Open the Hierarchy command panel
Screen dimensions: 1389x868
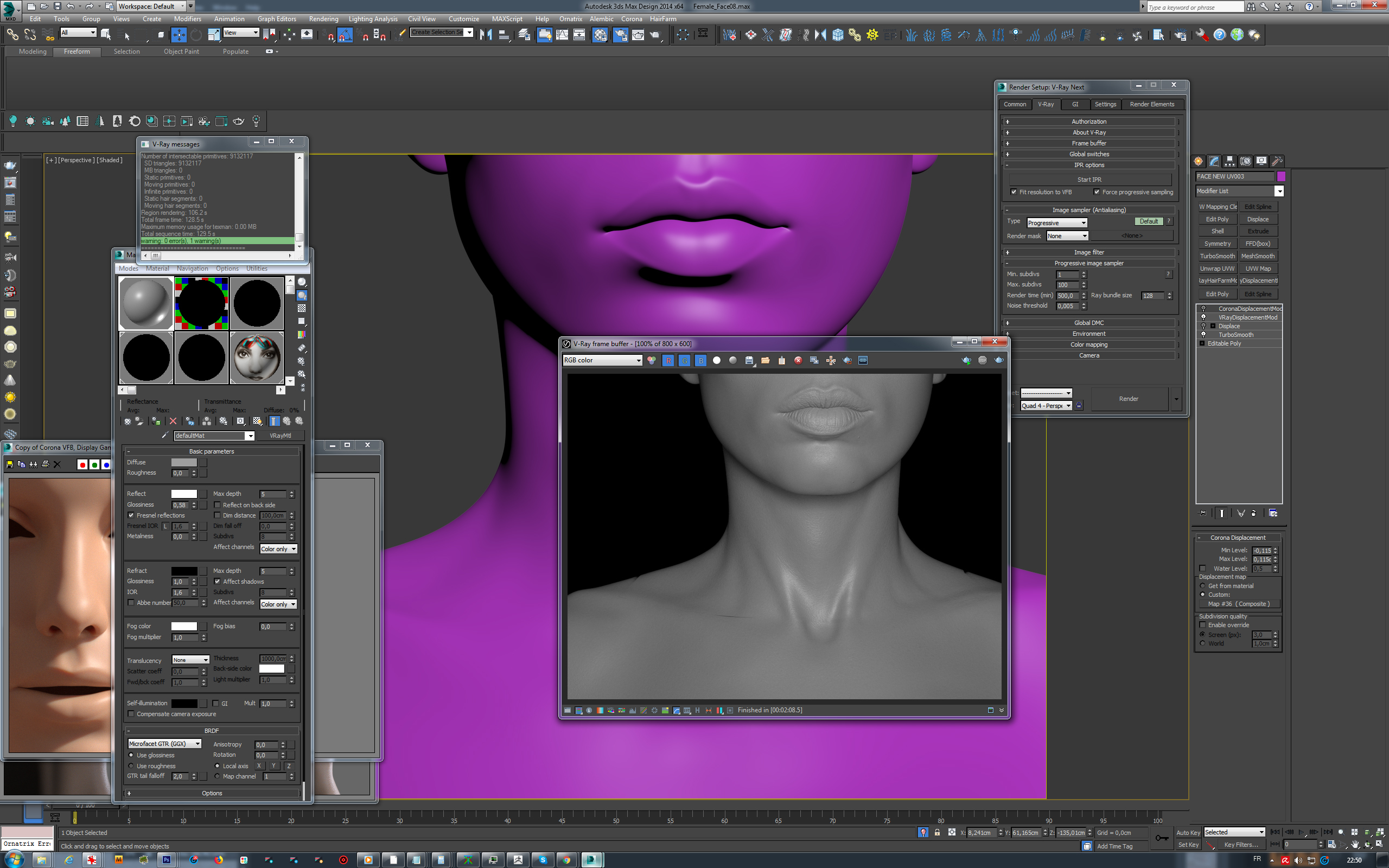click(x=1229, y=161)
